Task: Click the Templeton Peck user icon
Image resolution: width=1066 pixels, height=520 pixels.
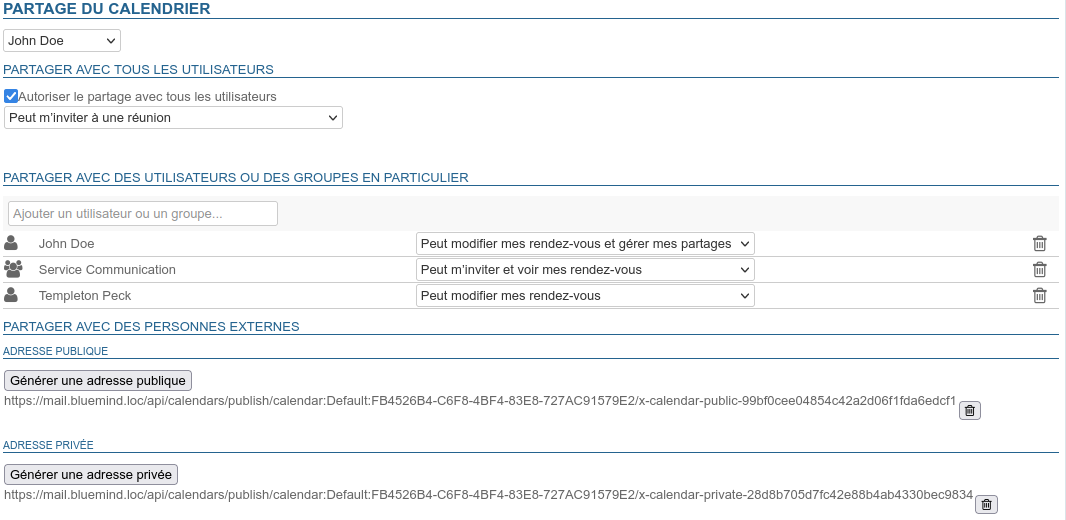Action: 12,295
